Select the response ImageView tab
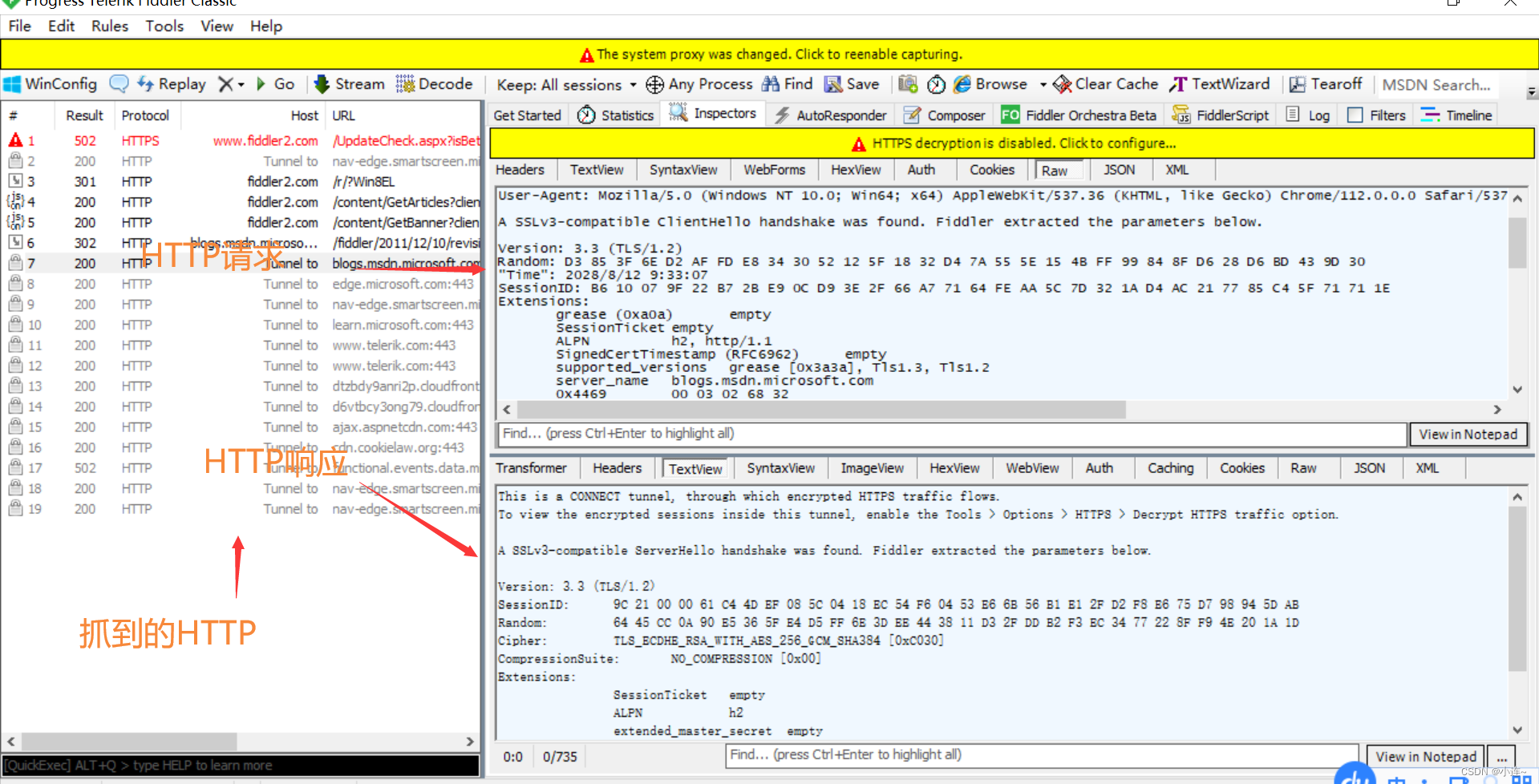 point(872,468)
